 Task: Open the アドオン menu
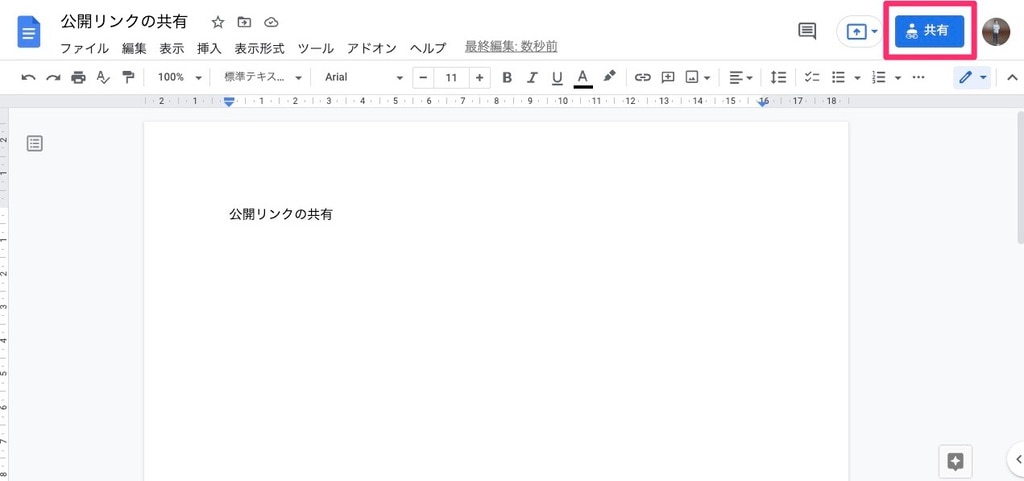tap(372, 48)
